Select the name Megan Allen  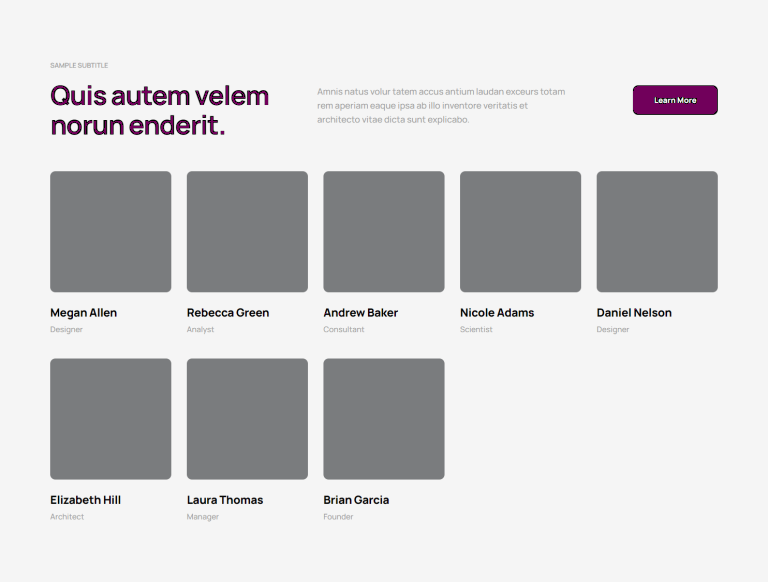click(x=83, y=313)
